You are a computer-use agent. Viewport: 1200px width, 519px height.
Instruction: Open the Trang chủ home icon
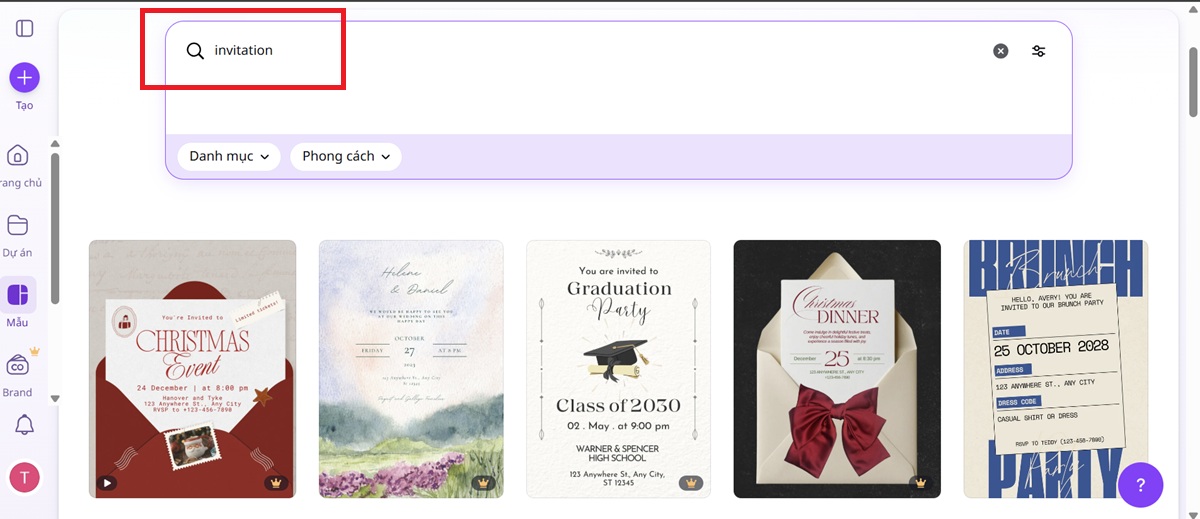click(18, 156)
